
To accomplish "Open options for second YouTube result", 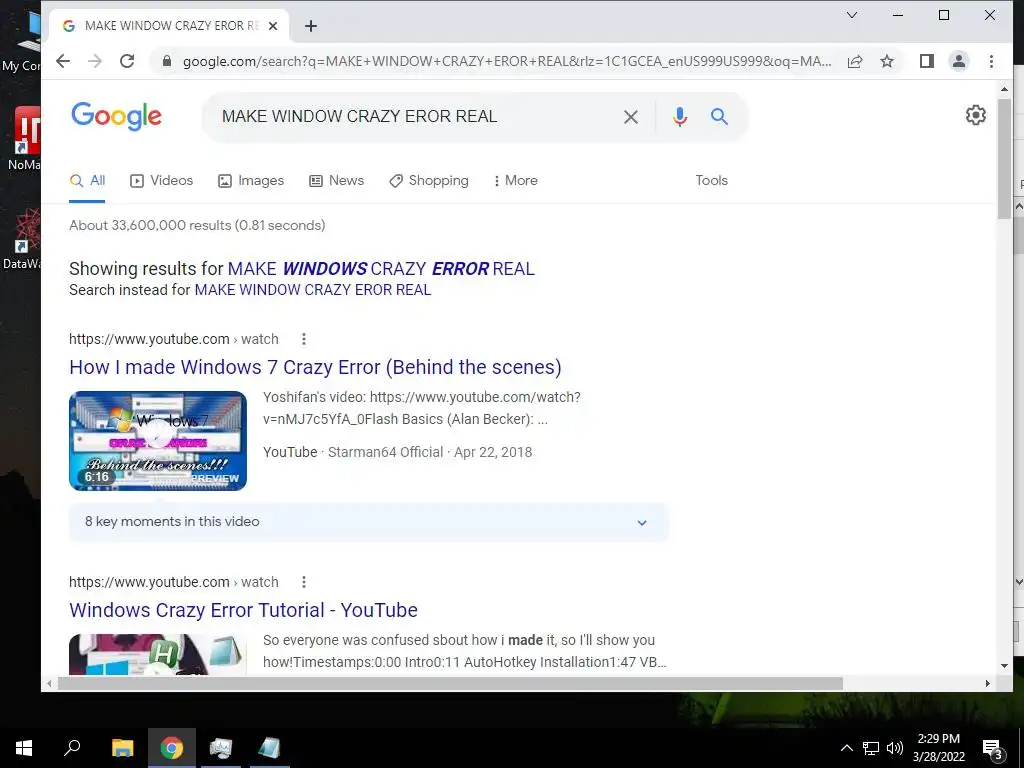I will coord(304,582).
